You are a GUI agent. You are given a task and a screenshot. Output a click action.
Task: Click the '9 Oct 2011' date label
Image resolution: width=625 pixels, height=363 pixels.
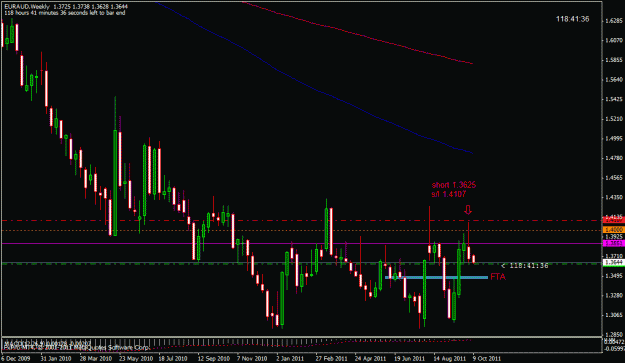click(x=487, y=358)
